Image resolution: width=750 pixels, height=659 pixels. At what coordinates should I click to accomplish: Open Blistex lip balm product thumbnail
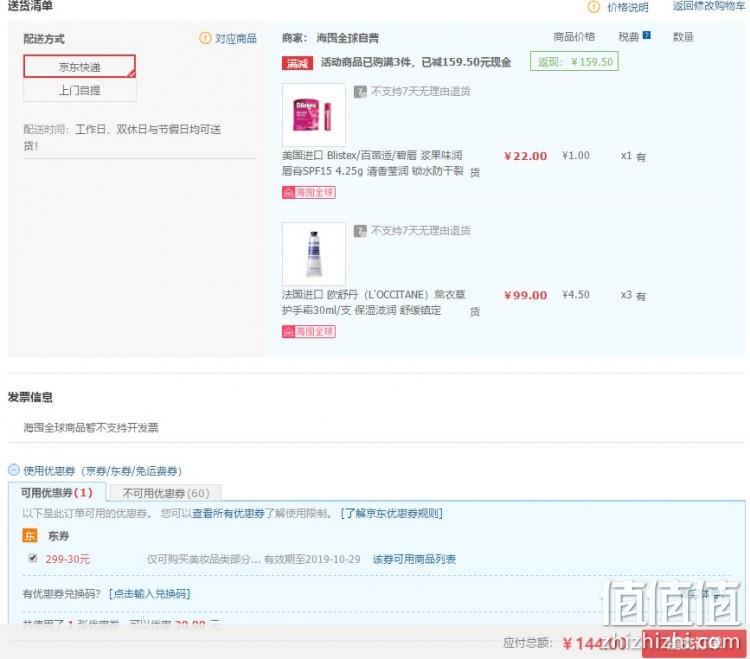click(314, 115)
